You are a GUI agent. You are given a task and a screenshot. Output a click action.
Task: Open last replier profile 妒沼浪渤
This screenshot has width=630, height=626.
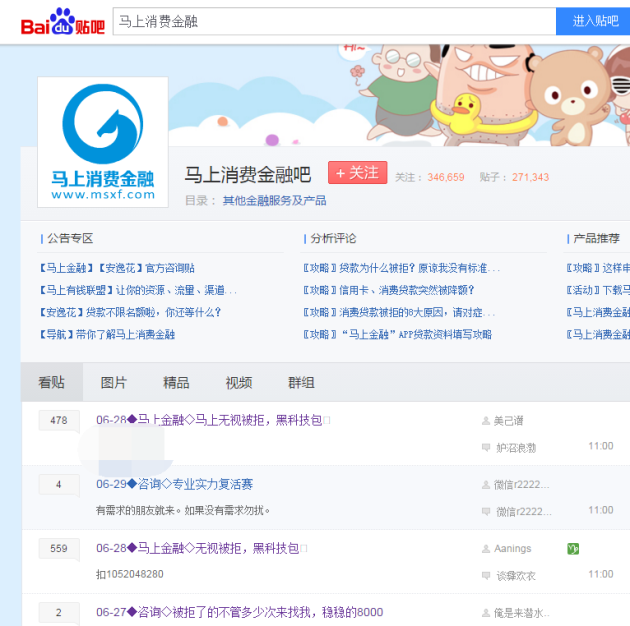point(516,448)
